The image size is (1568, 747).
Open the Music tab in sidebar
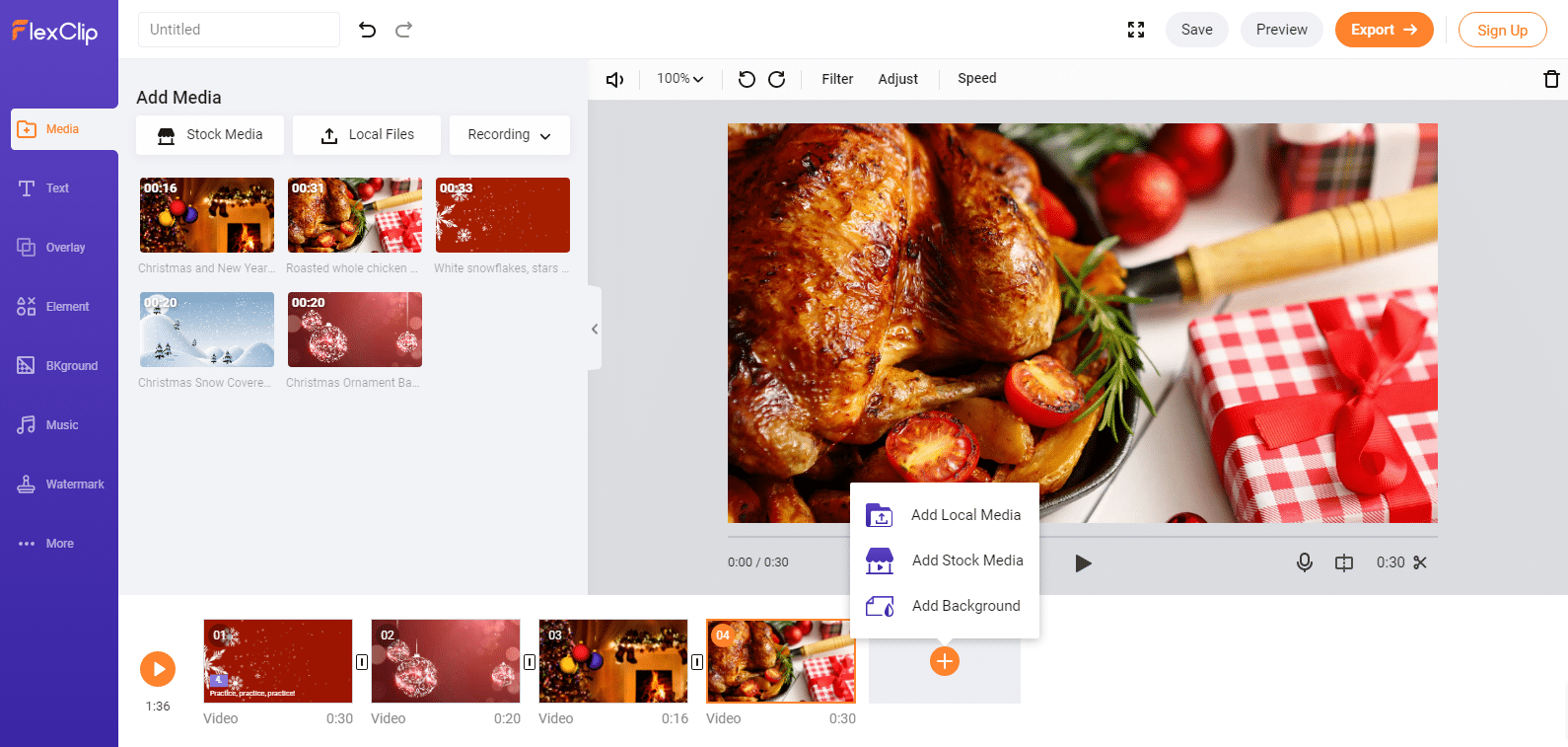pos(61,425)
